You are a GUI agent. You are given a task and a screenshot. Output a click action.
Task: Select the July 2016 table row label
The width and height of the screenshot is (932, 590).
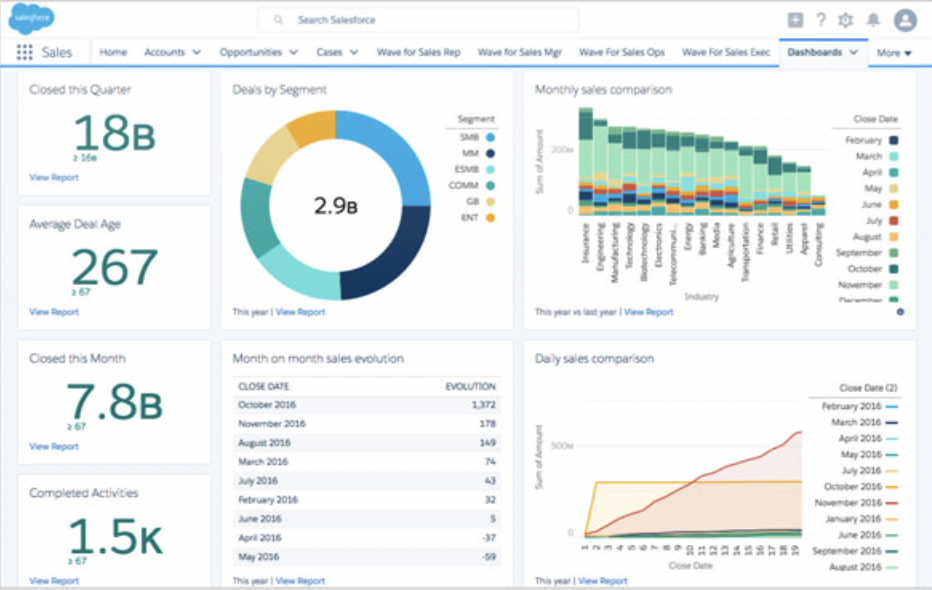pos(258,481)
